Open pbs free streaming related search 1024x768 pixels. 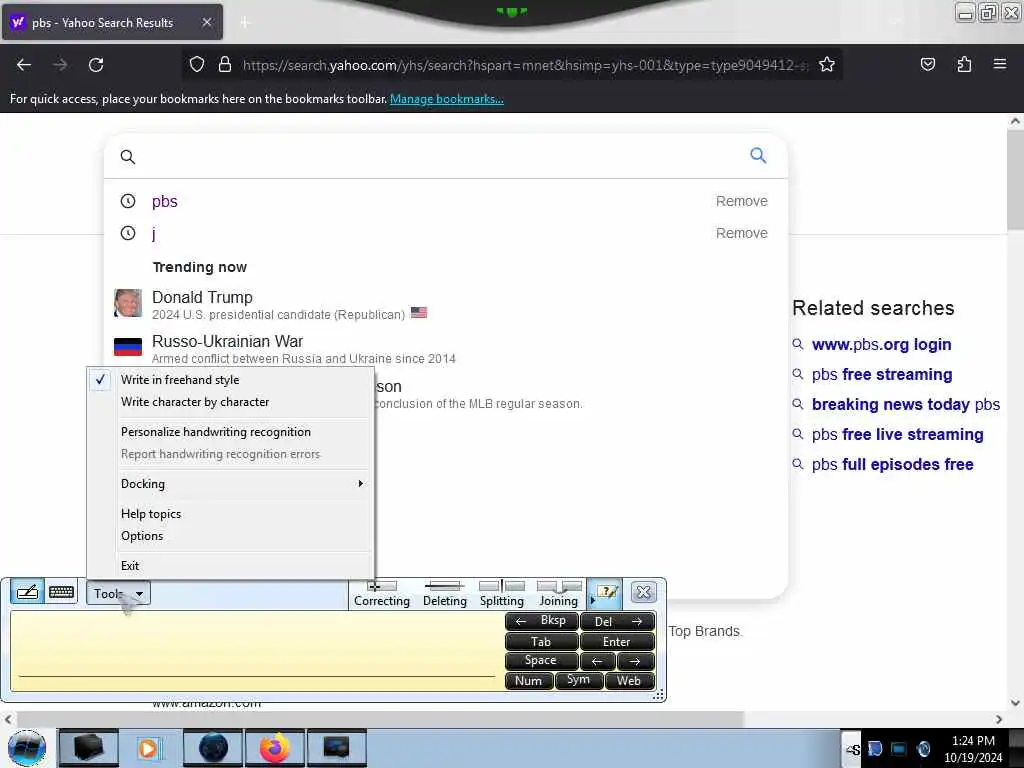click(x=882, y=374)
